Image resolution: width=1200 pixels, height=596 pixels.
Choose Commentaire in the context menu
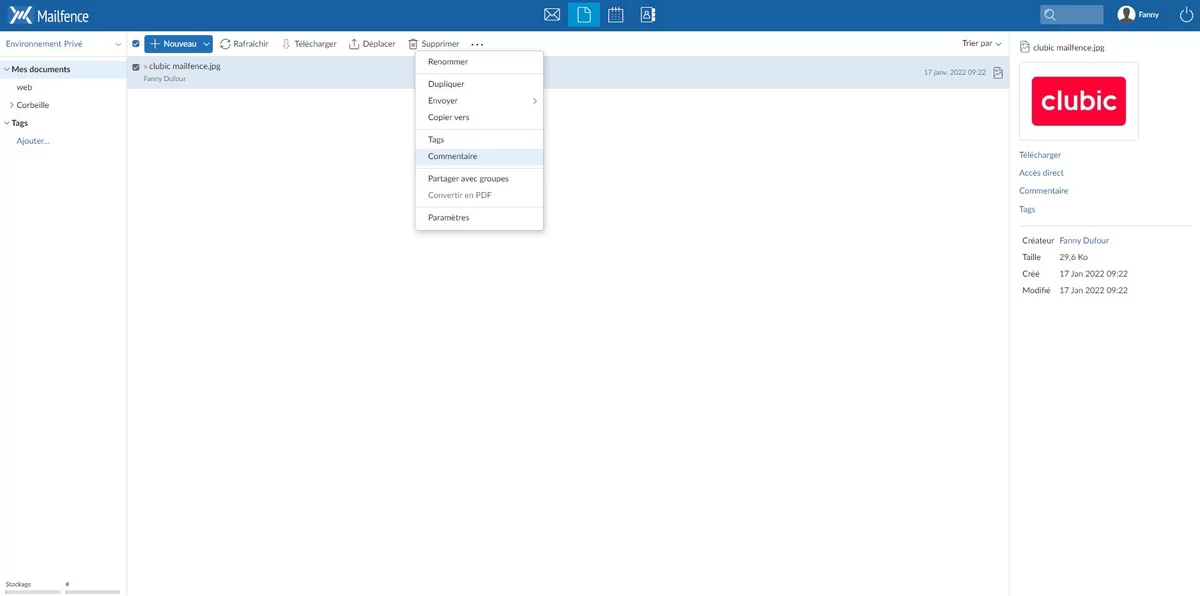pos(479,157)
